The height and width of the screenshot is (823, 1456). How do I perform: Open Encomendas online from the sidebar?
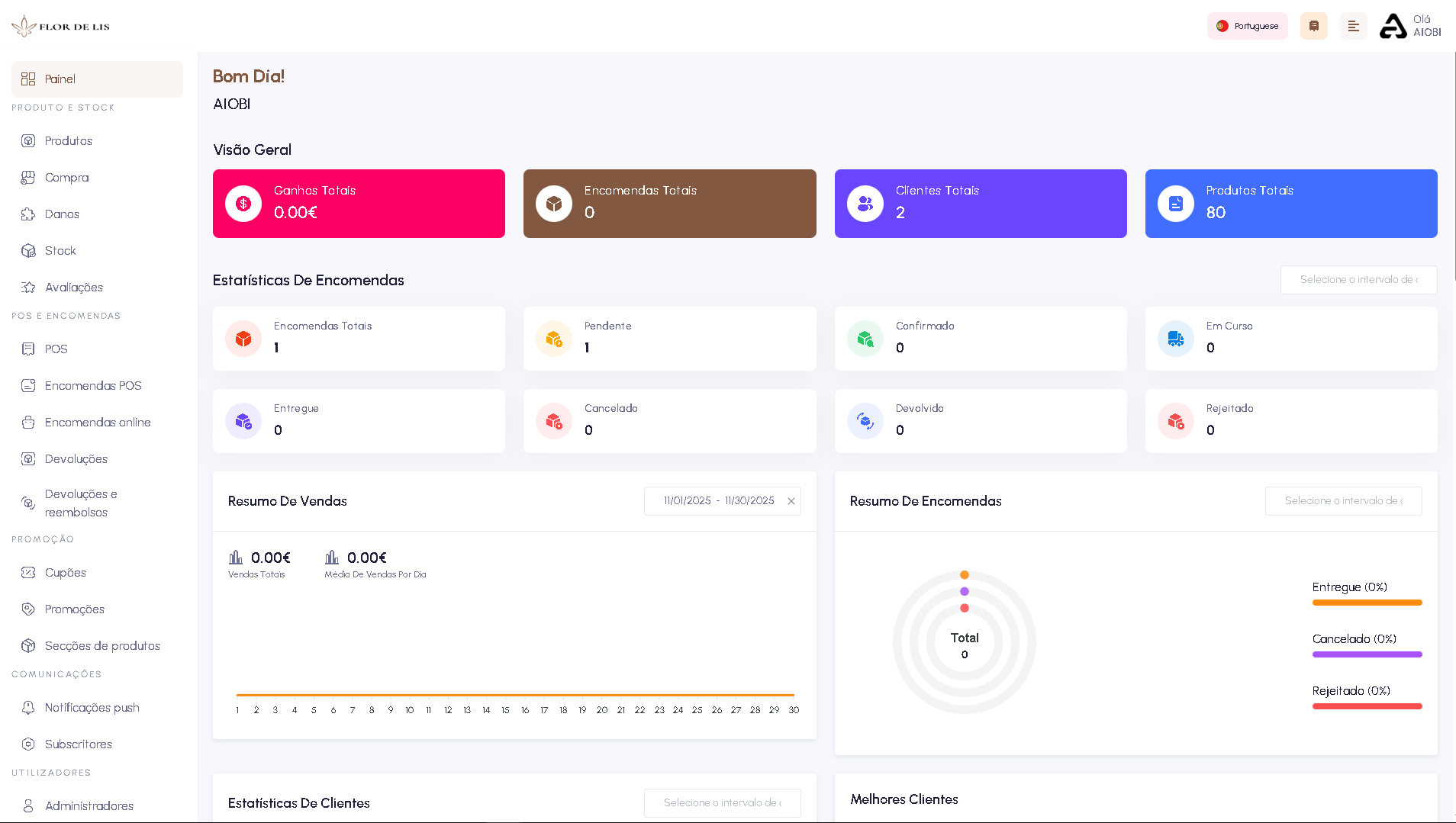(97, 422)
